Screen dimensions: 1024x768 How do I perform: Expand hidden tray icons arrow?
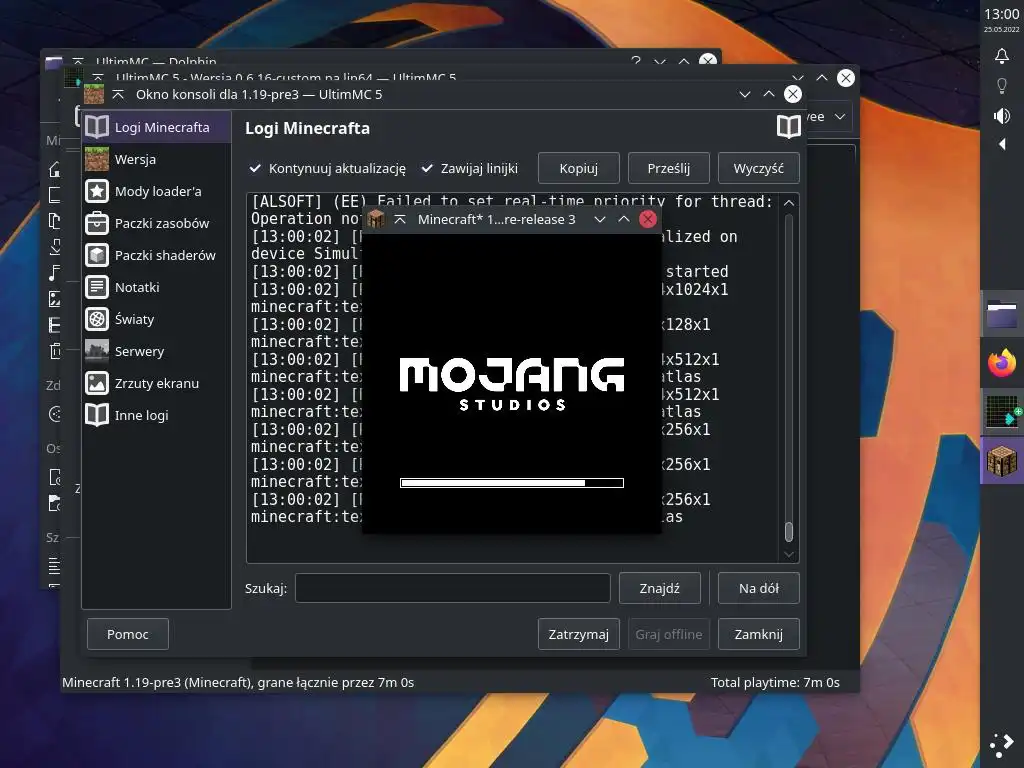click(1002, 144)
